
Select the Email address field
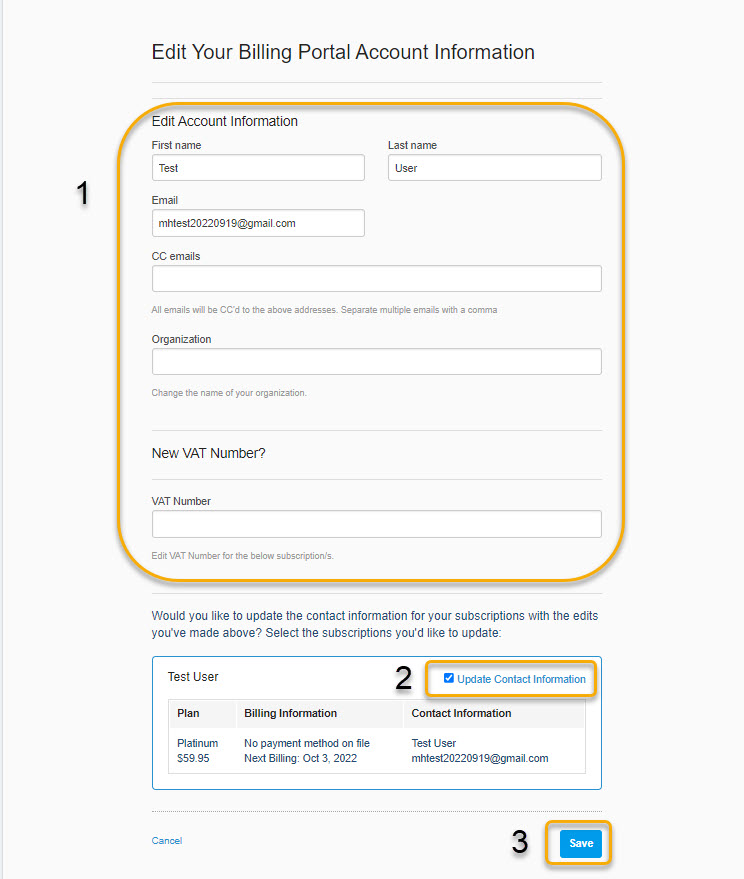point(258,223)
